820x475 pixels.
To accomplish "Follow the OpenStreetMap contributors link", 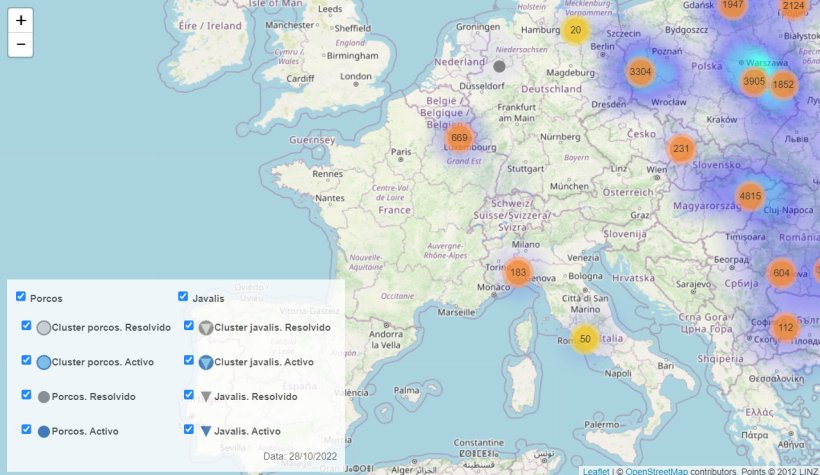I will [658, 470].
